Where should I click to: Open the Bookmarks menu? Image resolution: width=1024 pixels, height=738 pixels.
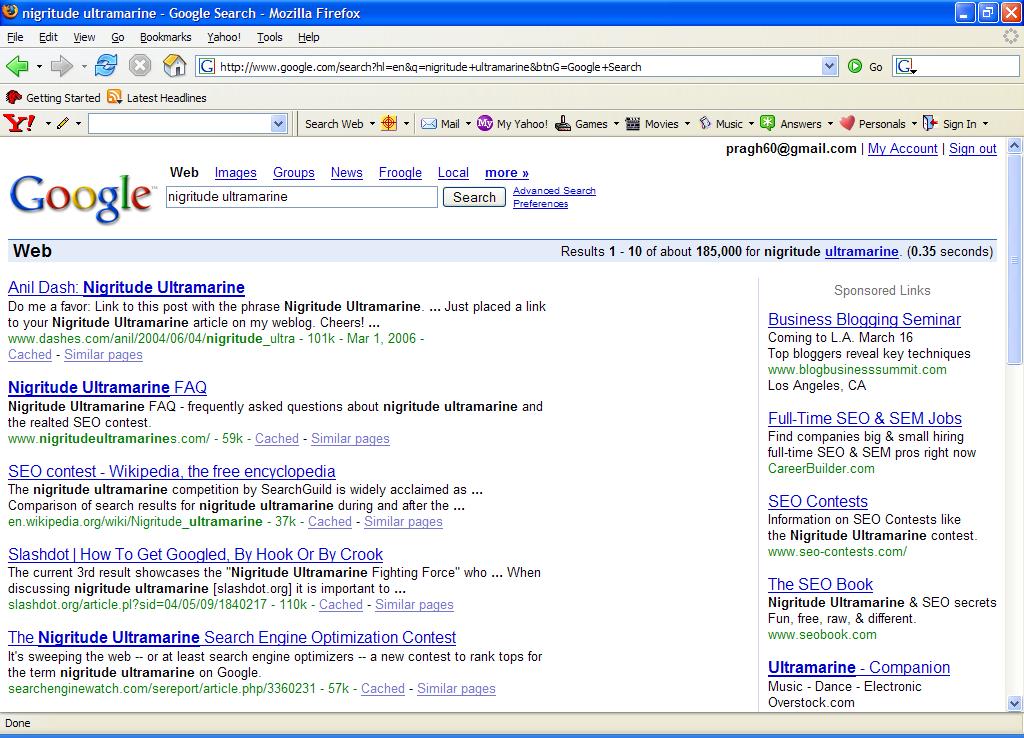[x=166, y=37]
